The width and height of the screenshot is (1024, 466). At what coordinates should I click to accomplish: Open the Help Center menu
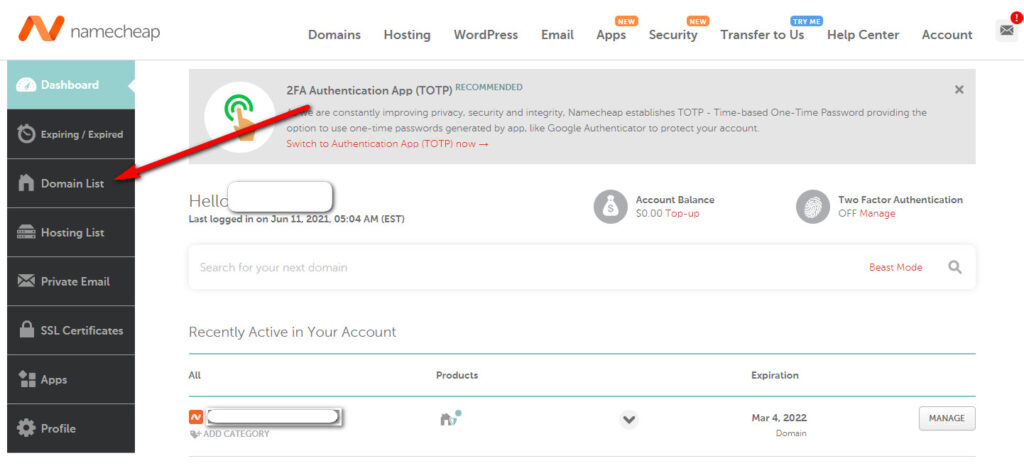(x=863, y=35)
